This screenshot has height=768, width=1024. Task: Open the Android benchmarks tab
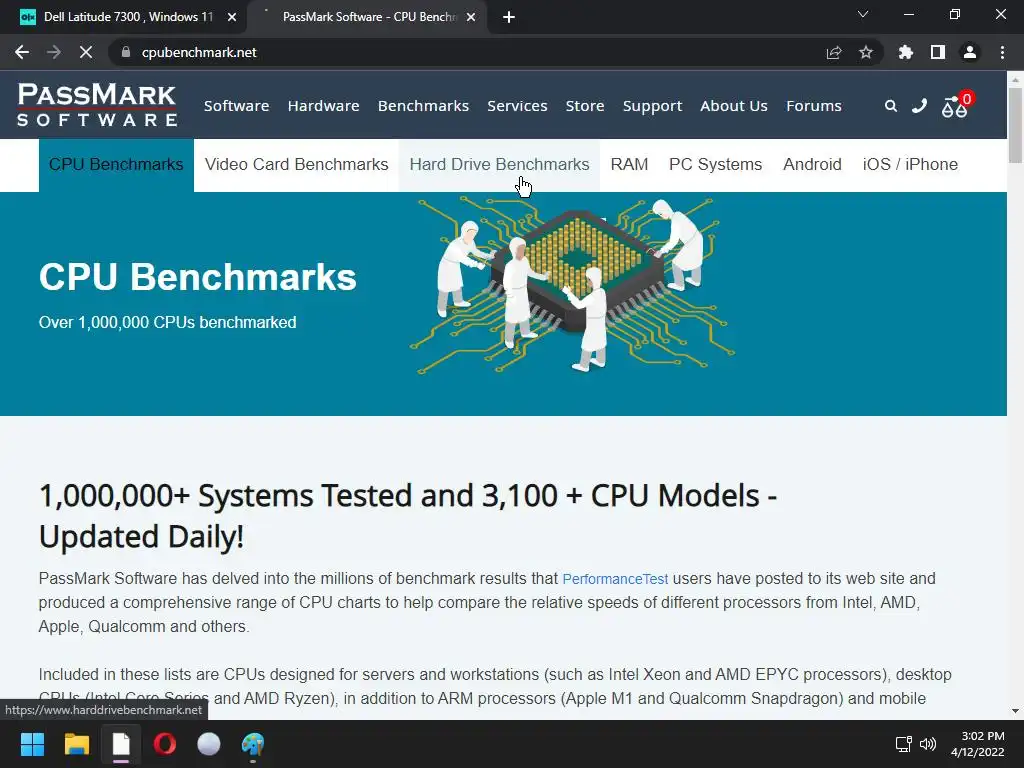click(812, 165)
